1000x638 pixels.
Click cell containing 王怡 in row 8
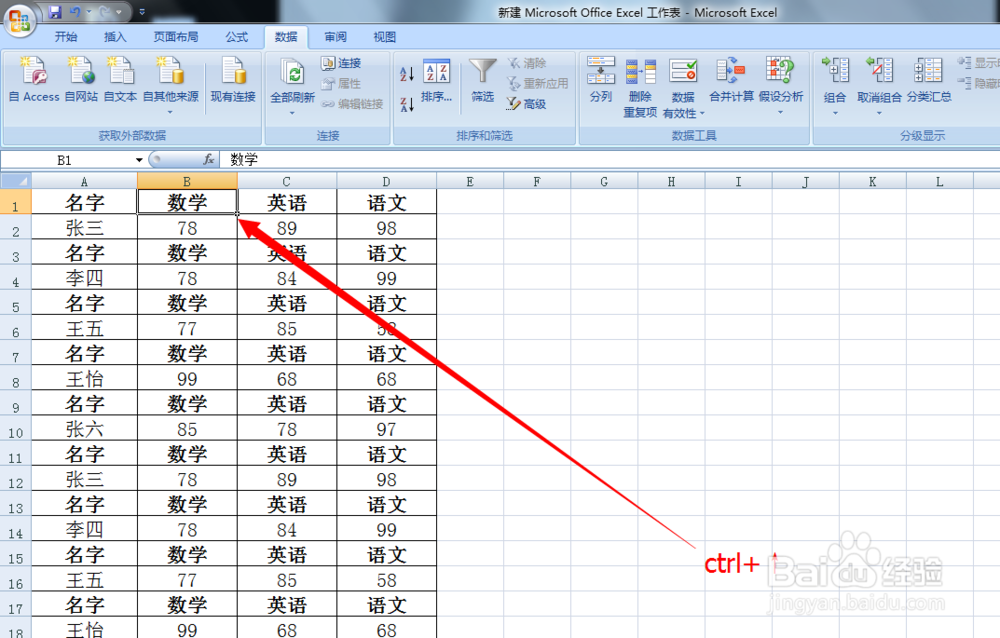tap(84, 379)
